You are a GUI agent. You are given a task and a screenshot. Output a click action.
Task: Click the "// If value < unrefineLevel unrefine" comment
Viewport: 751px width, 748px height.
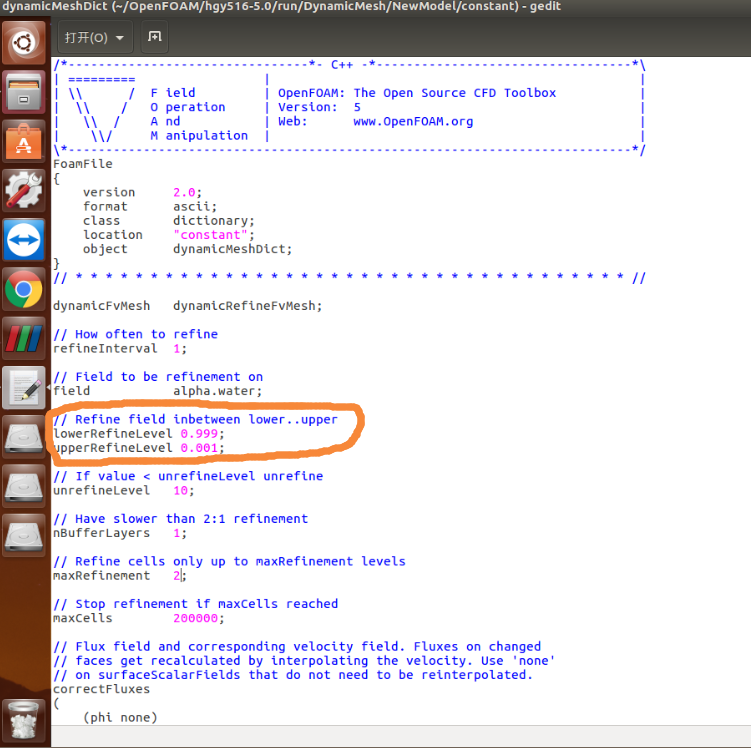[x=188, y=476]
